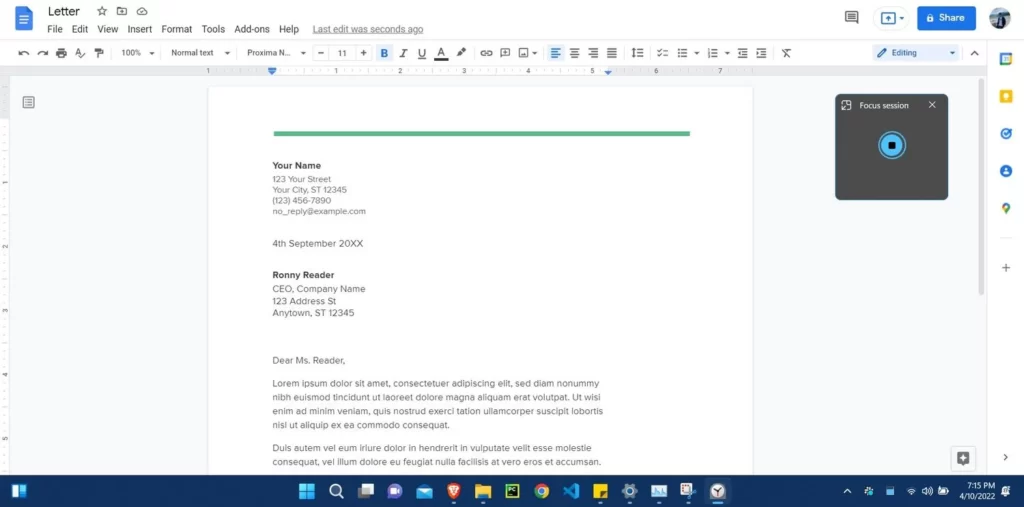Open the highlight color marker
The height and width of the screenshot is (507, 1024).
coord(461,53)
